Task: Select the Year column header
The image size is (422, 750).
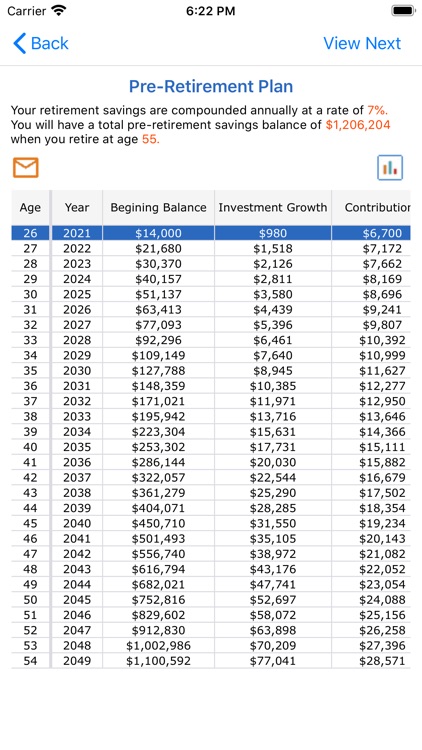Action: click(77, 208)
